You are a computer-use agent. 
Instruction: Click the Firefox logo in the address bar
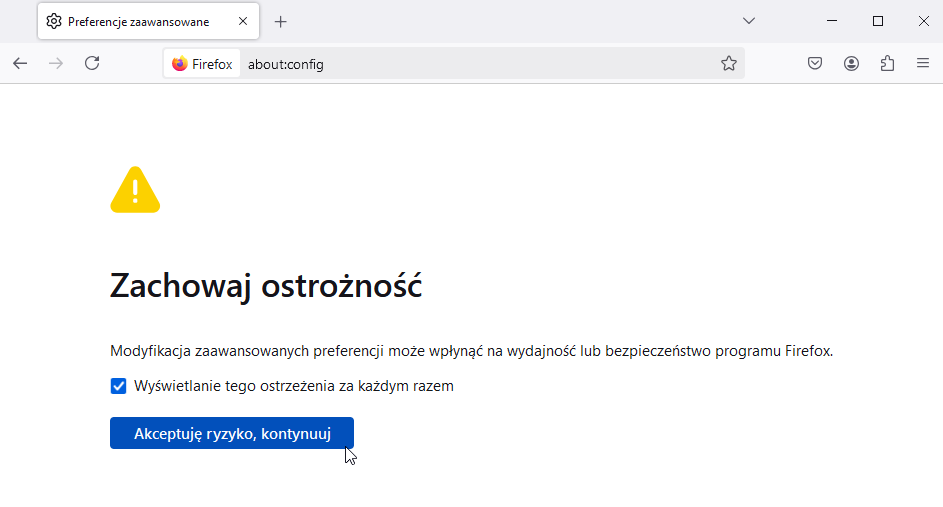[x=180, y=64]
